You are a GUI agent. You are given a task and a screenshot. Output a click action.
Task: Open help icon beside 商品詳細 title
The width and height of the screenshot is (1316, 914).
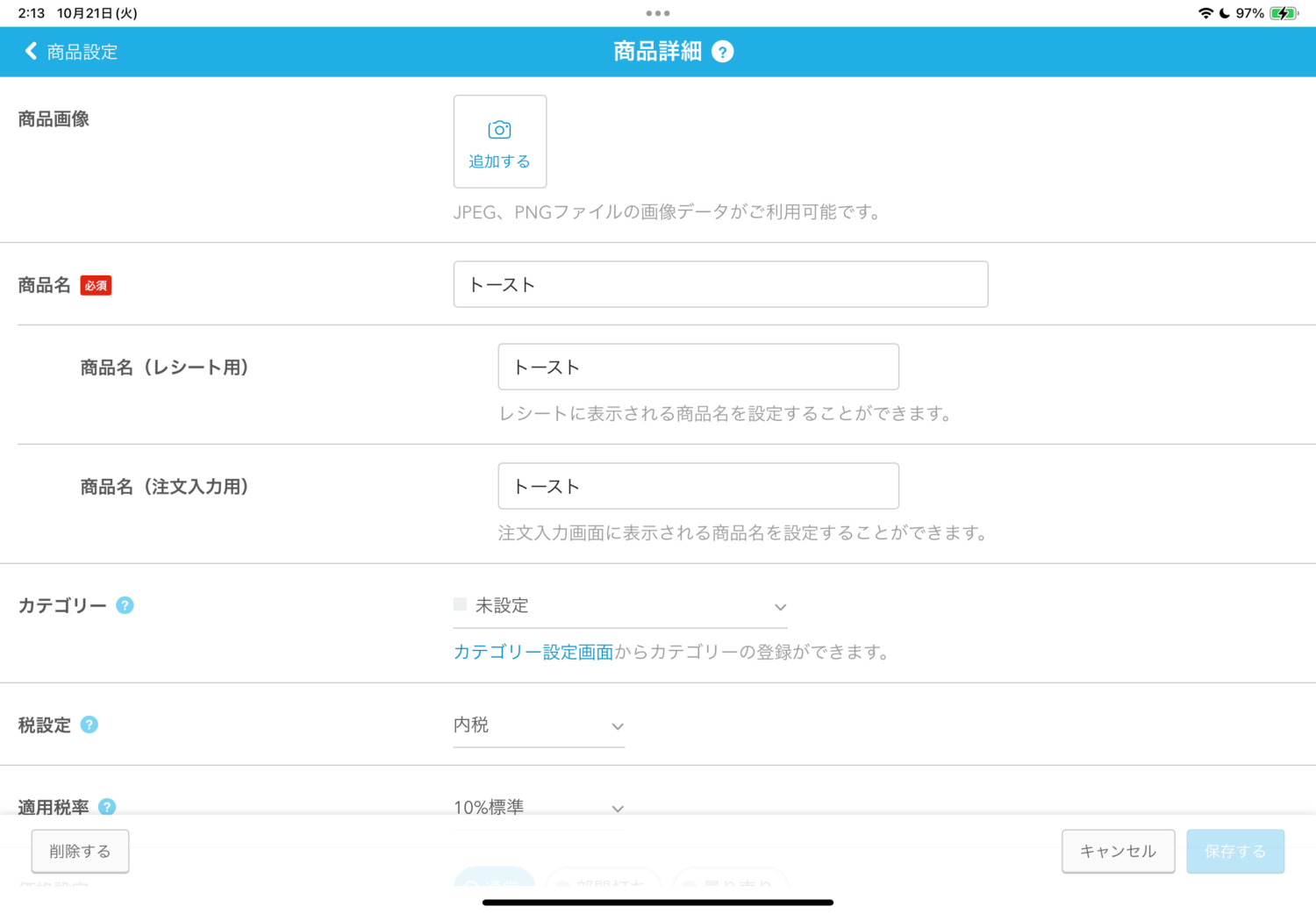[x=722, y=52]
